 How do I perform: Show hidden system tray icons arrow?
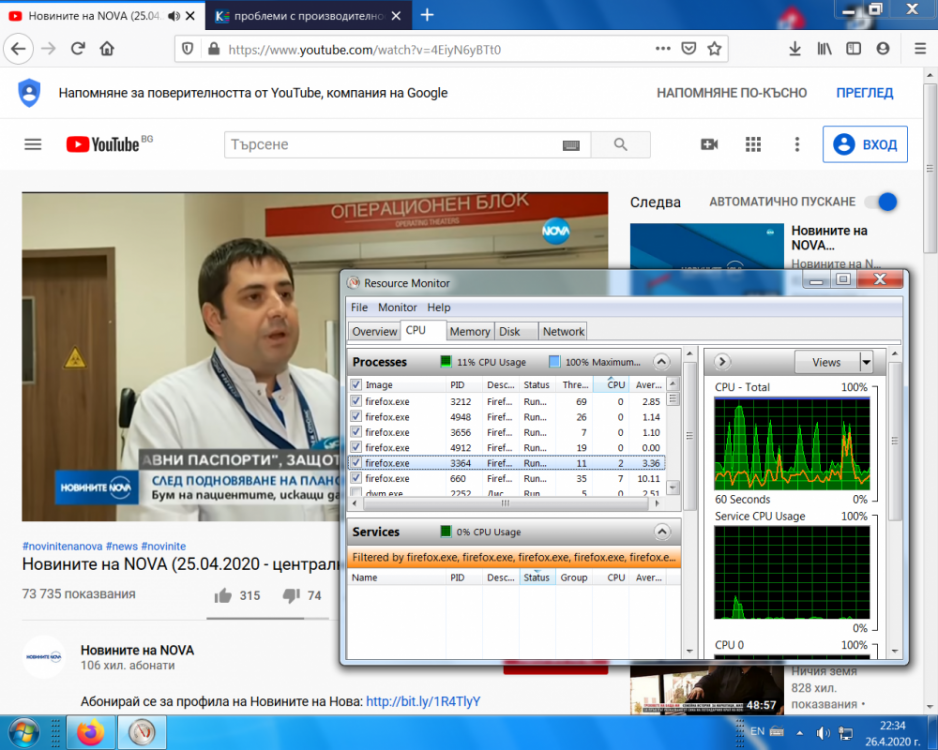(x=800, y=732)
